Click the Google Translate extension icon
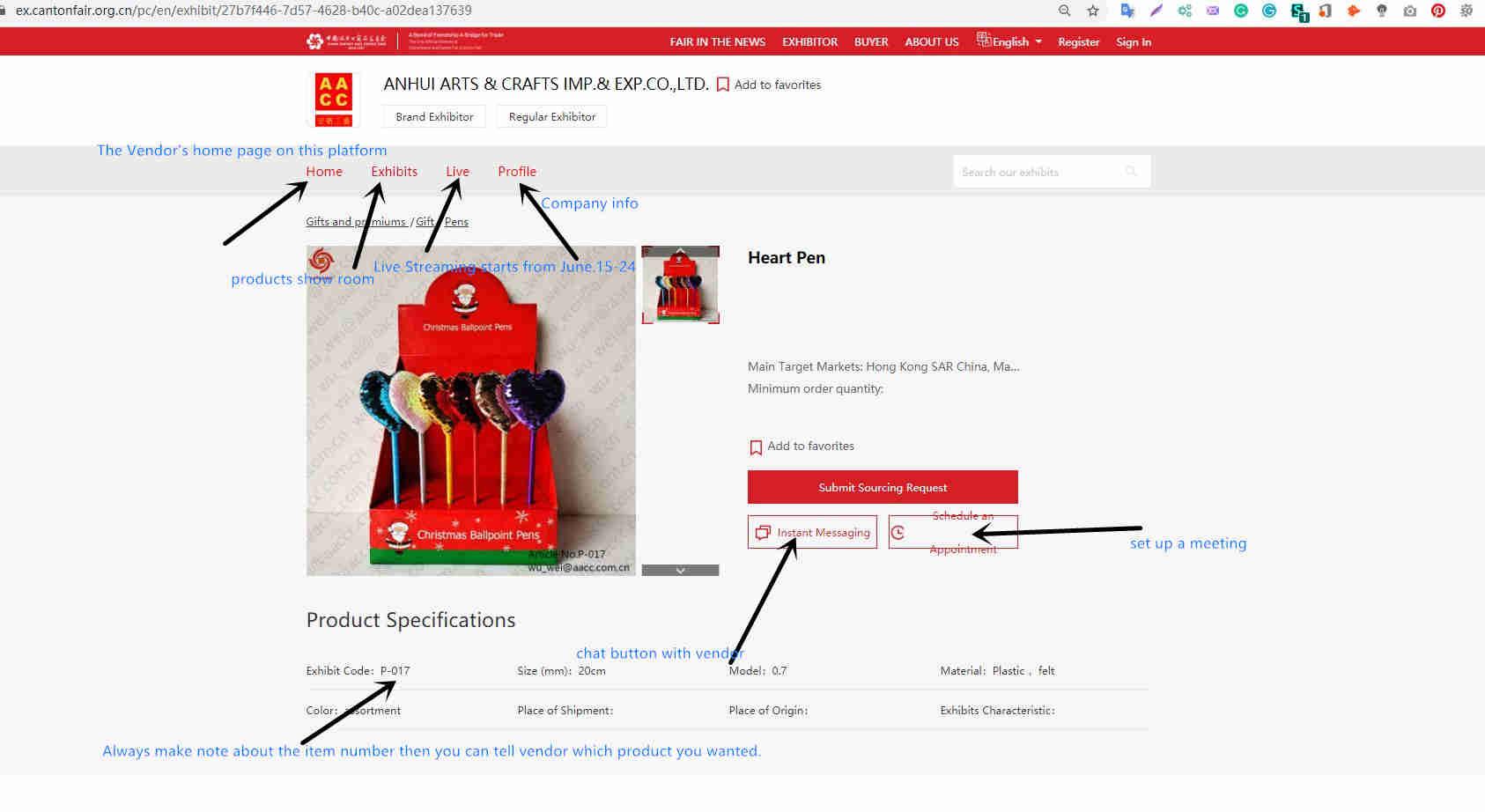This screenshot has height=812, width=1485. [x=1127, y=11]
